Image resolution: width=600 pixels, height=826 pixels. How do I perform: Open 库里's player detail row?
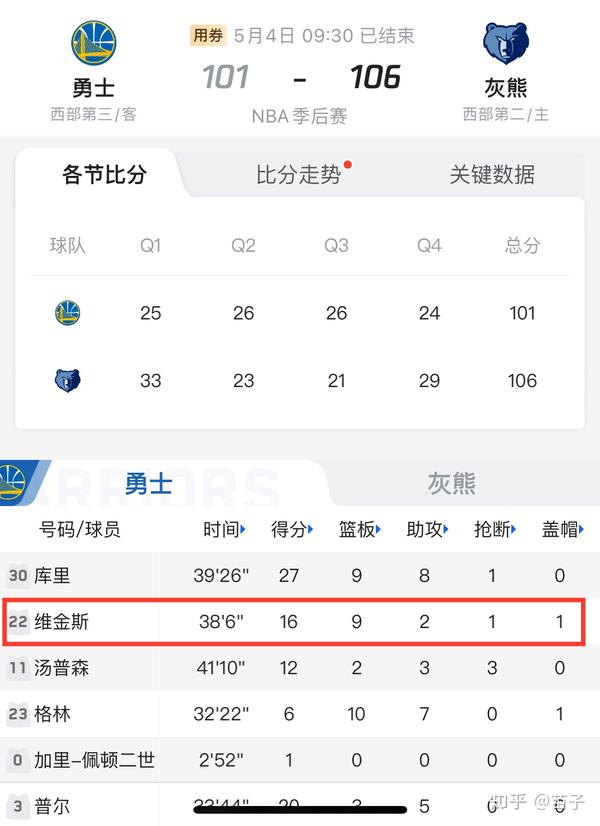click(x=300, y=576)
